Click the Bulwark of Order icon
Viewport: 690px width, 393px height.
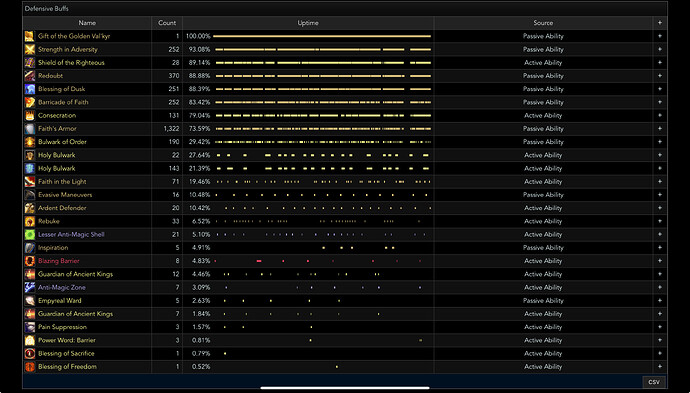pos(29,142)
